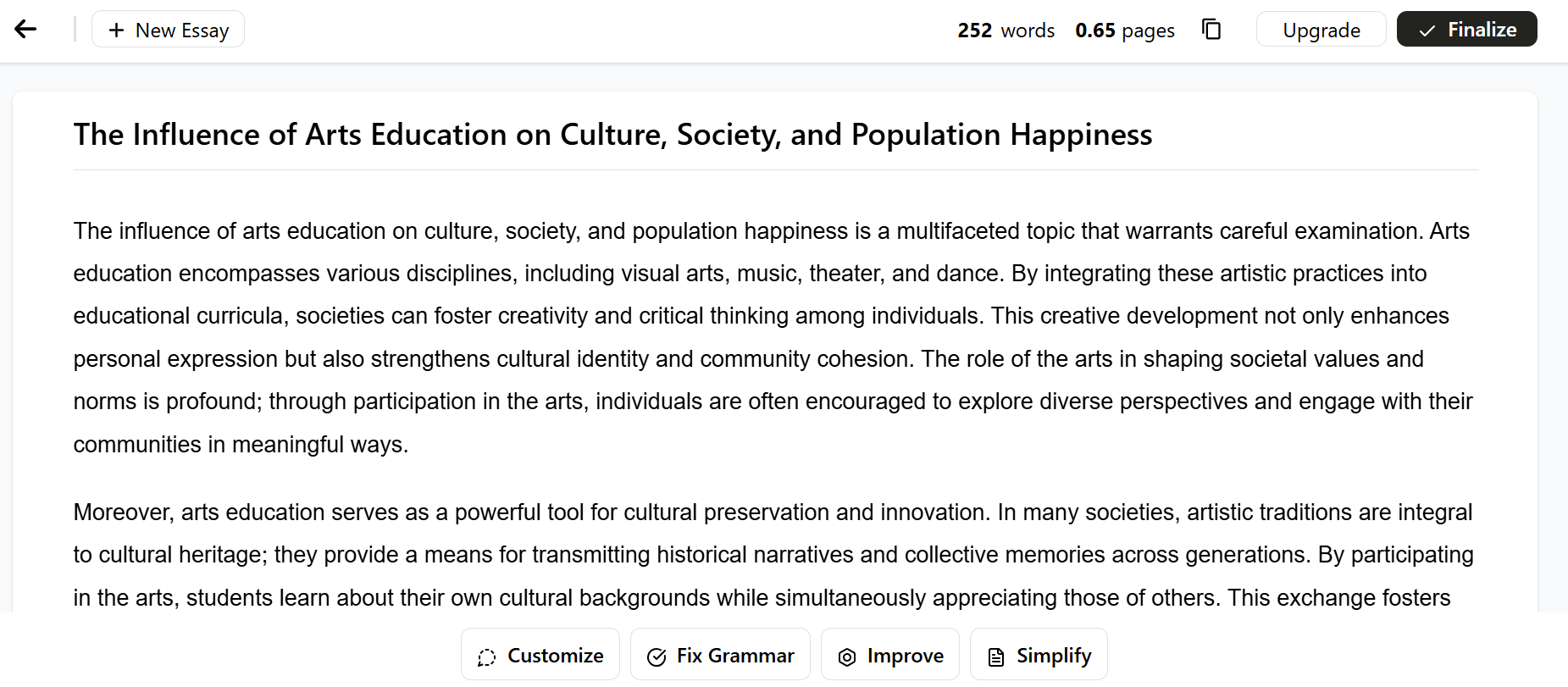The height and width of the screenshot is (687, 1568).
Task: Select Improve to enhance the essay
Action: pyautogui.click(x=890, y=655)
